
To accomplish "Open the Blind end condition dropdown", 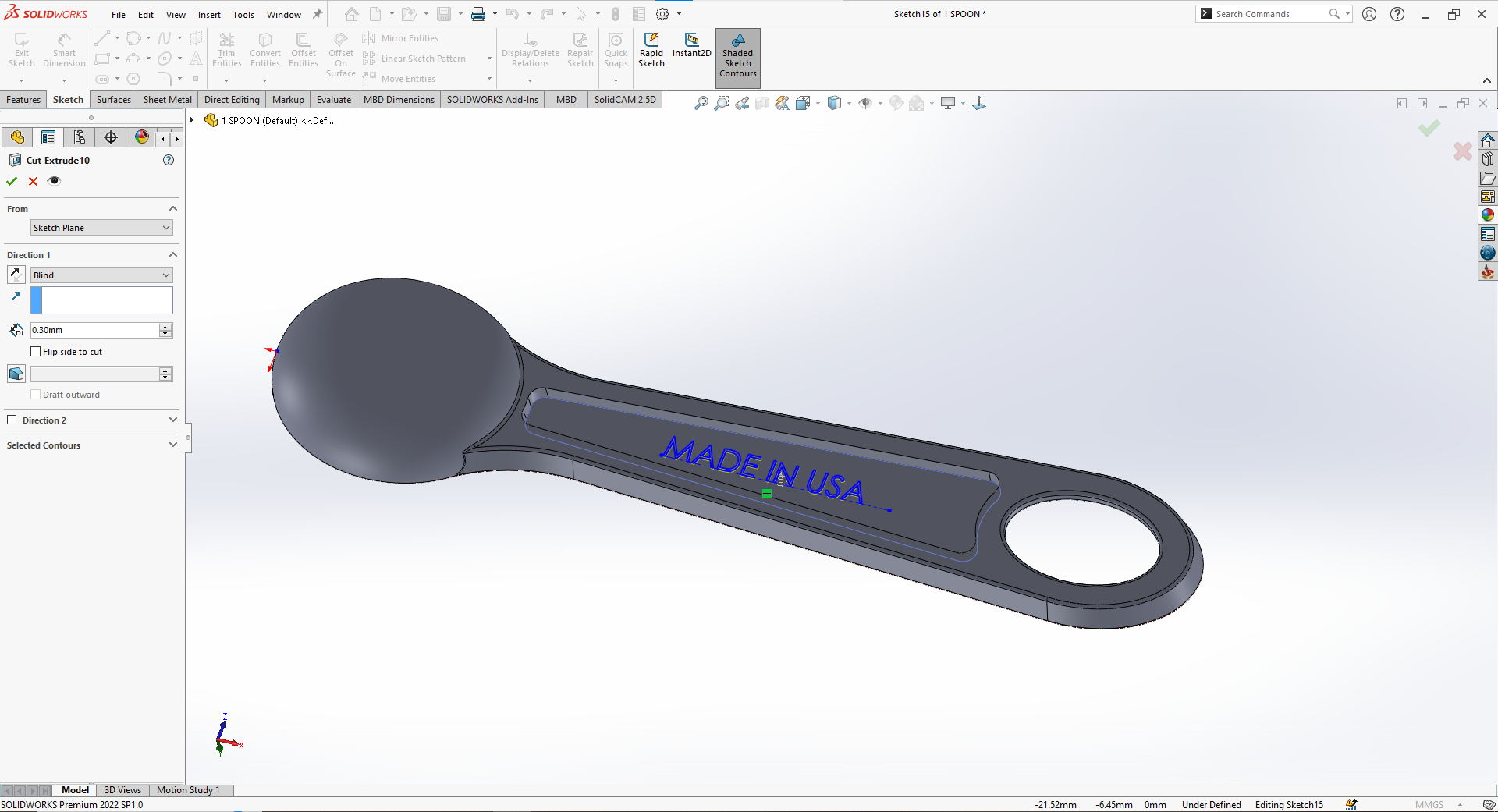I will click(x=101, y=275).
